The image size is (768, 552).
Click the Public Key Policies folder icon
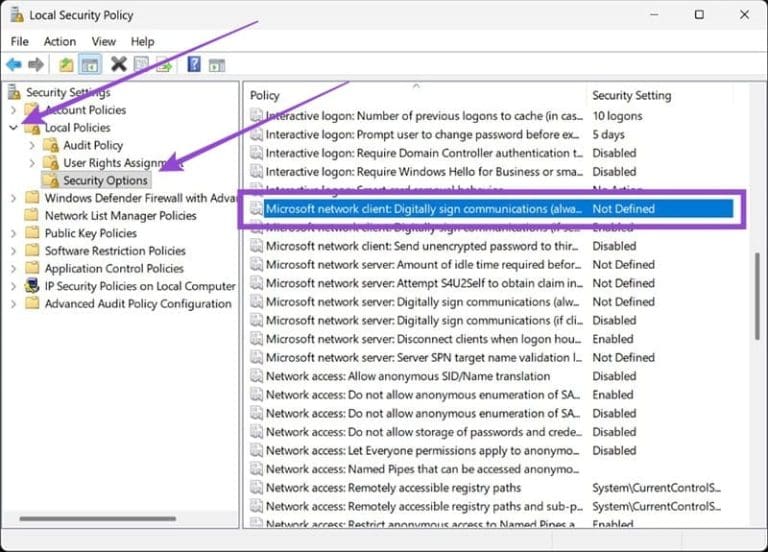(x=32, y=233)
